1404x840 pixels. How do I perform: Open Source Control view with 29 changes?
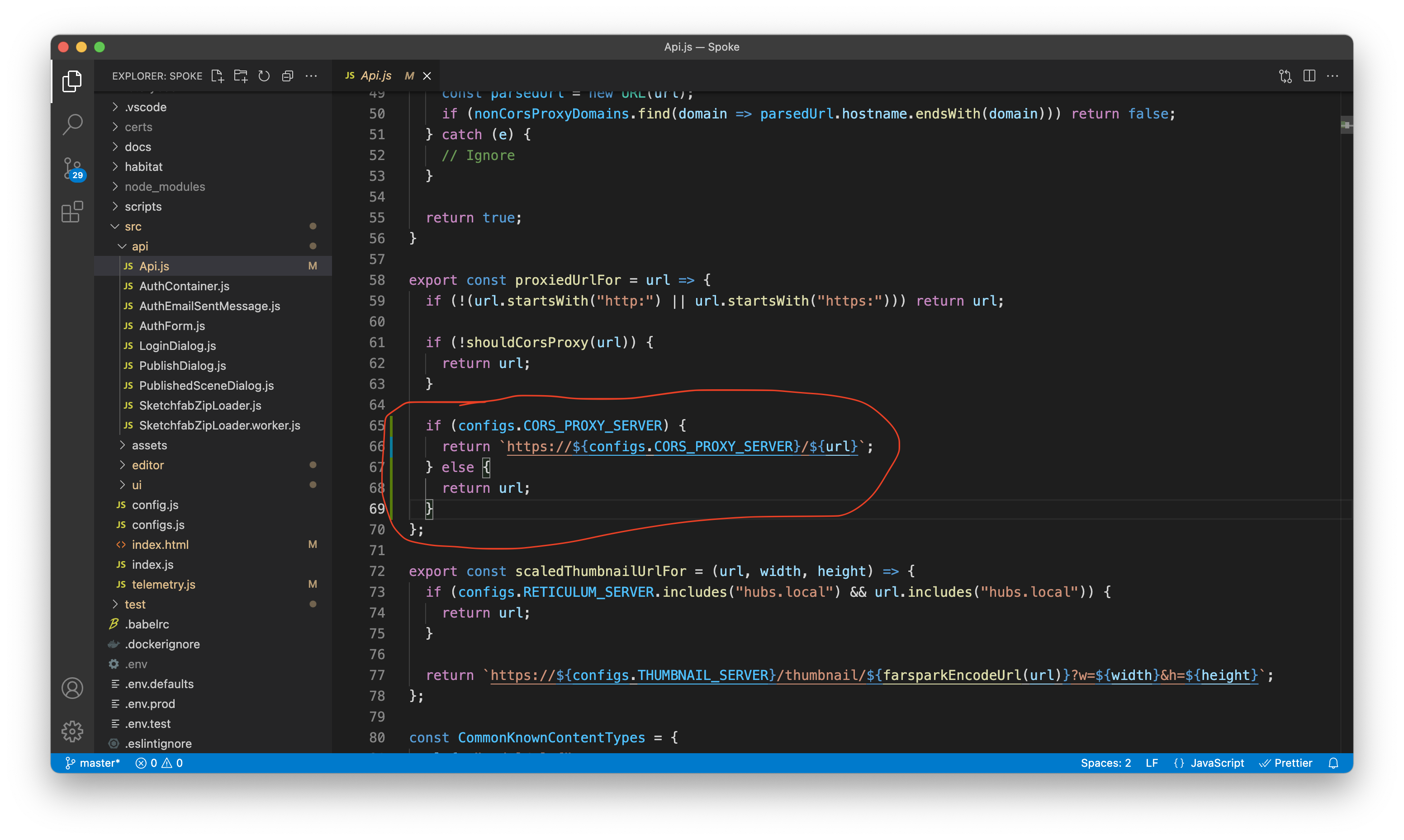[72, 169]
